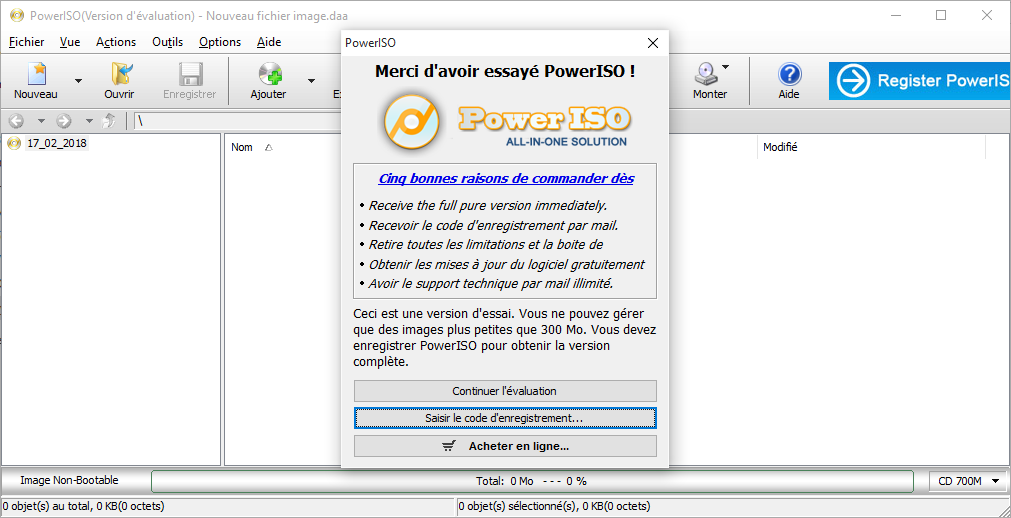Click the forward navigation arrow icon
1011x518 pixels.
pos(64,121)
